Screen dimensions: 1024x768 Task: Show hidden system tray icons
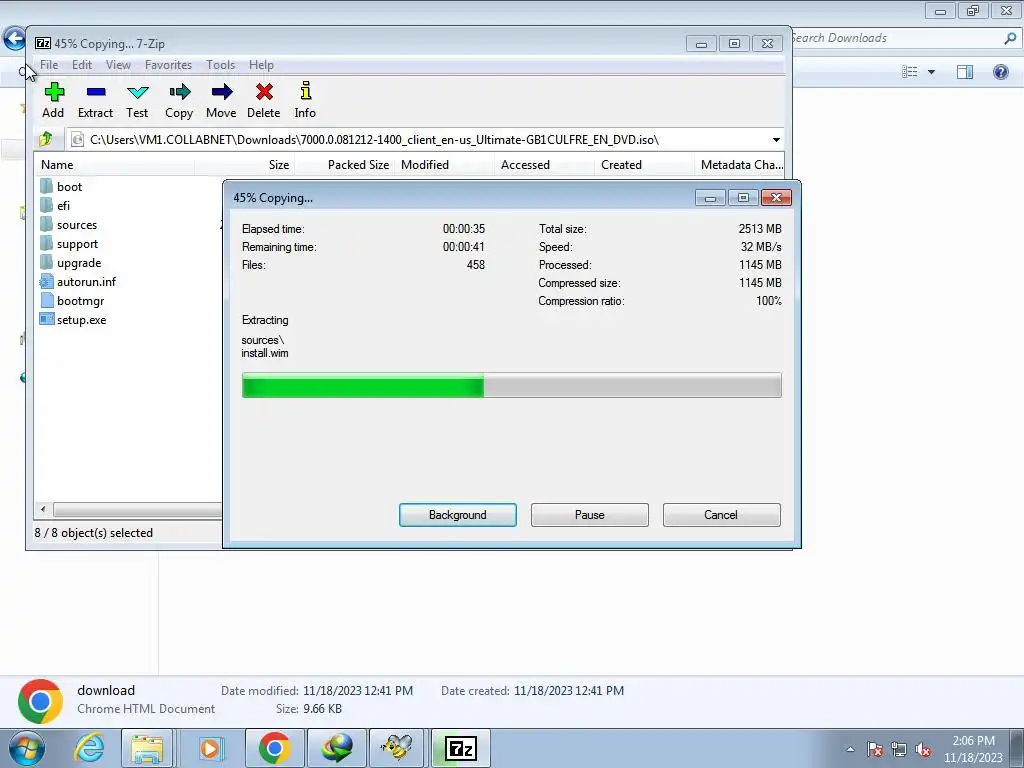pos(850,749)
